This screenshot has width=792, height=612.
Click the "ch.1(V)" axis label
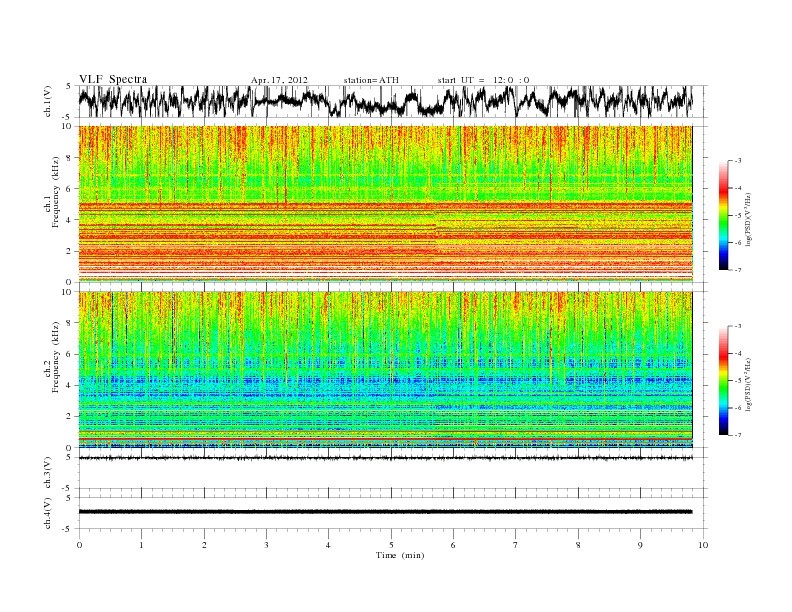coord(47,101)
